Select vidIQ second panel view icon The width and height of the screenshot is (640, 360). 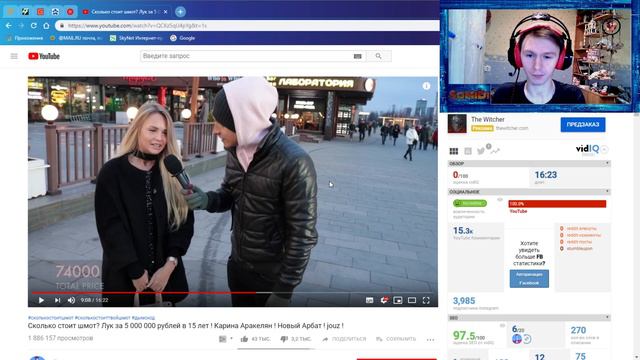(468, 151)
